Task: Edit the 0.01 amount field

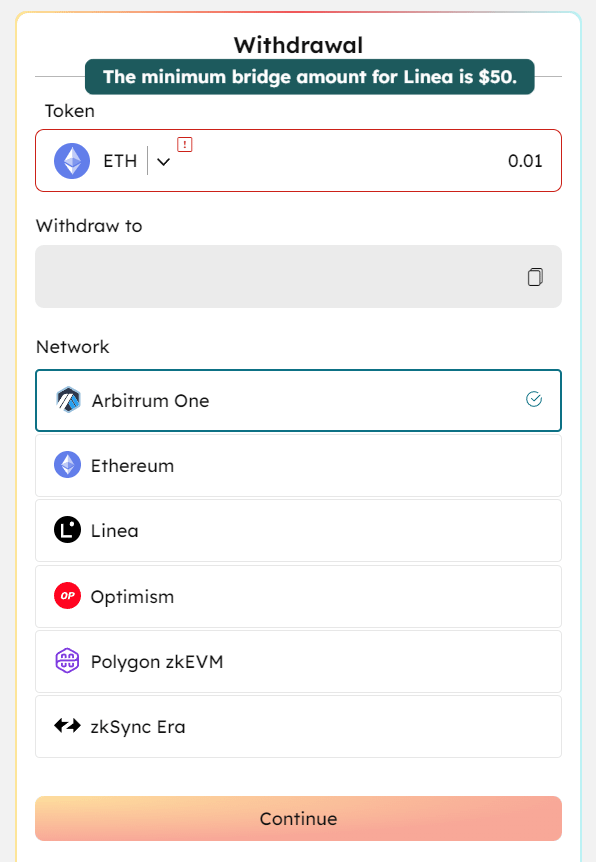Action: pyautogui.click(x=525, y=161)
